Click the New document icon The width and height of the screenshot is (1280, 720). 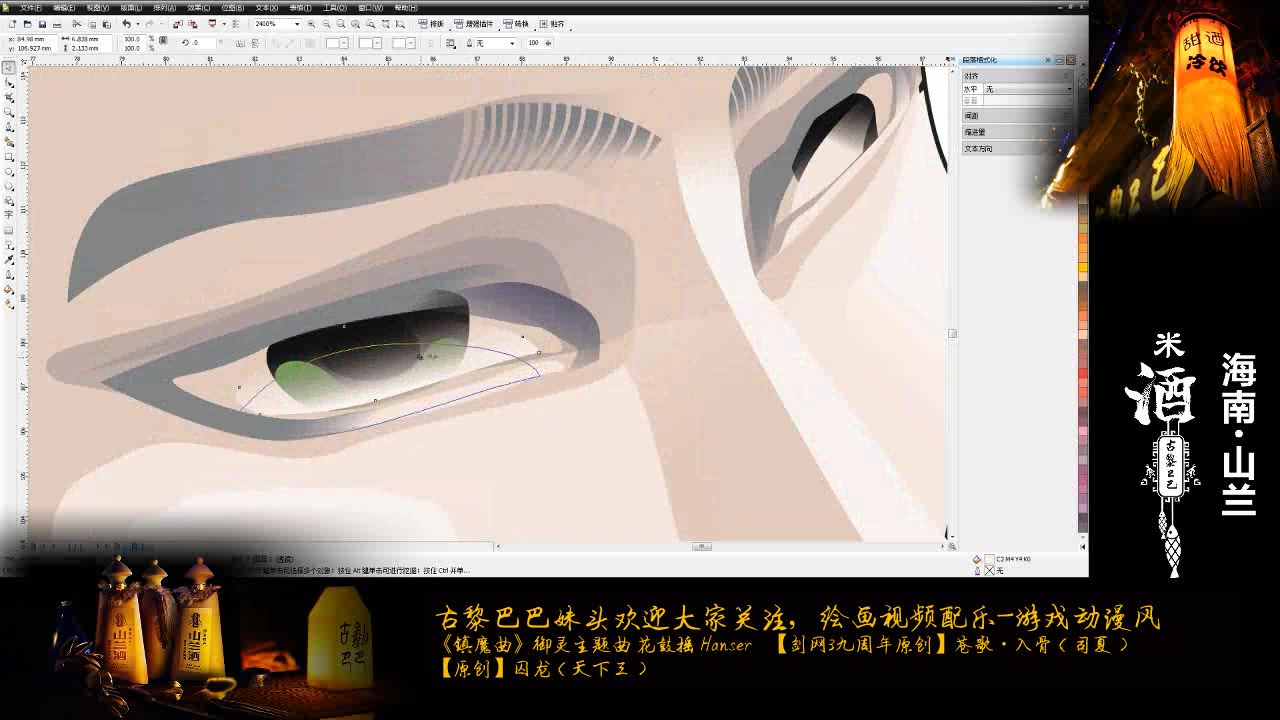coord(12,24)
